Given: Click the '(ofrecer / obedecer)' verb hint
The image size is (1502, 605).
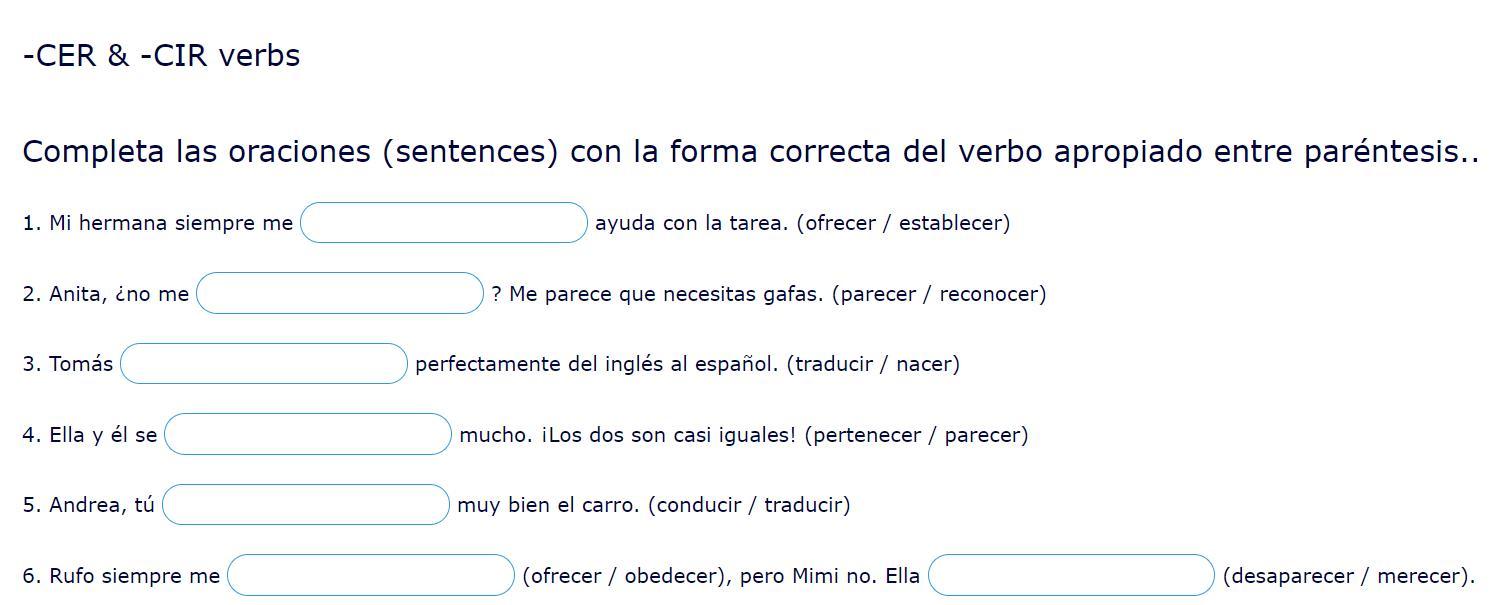Looking at the screenshot, I should click(x=623, y=576).
